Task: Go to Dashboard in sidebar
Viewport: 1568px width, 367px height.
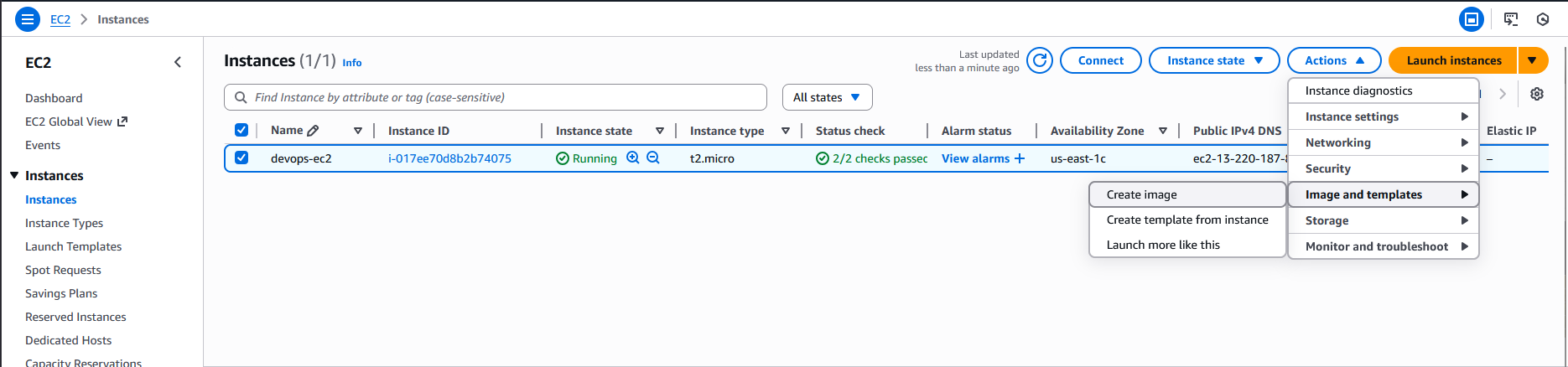Action: [x=54, y=98]
